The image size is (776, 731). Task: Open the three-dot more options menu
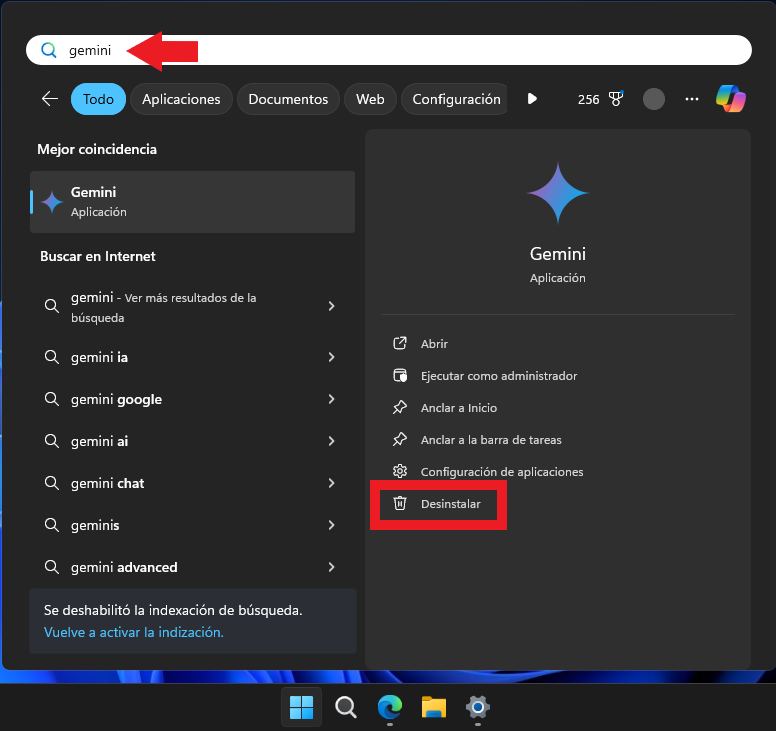pyautogui.click(x=691, y=99)
